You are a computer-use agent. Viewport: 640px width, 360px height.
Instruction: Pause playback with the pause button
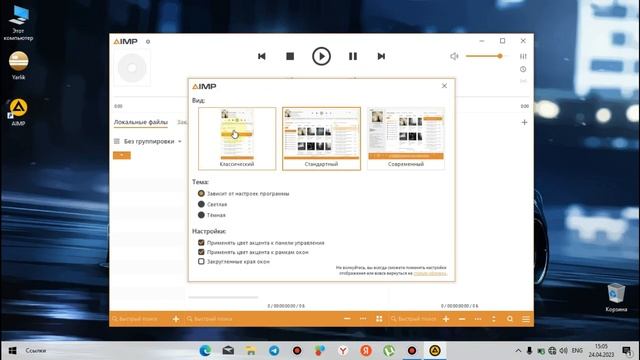353,56
